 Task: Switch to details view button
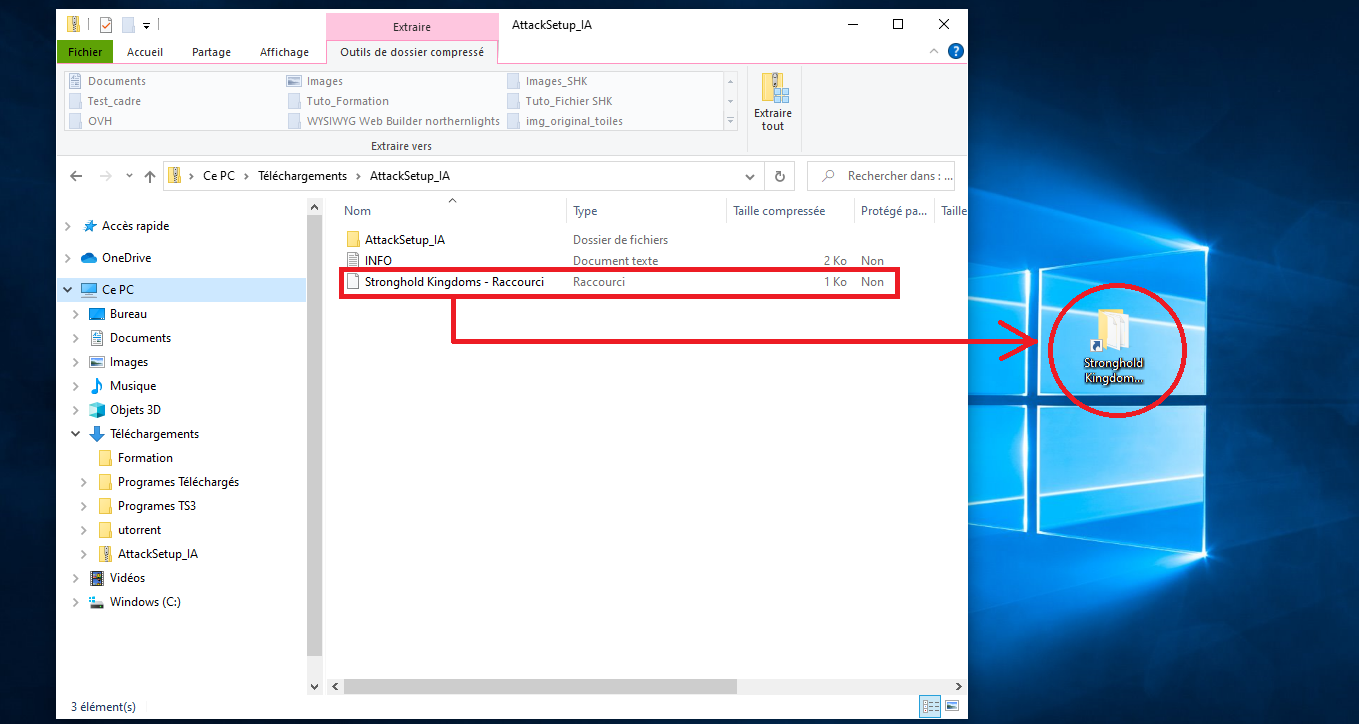930,706
